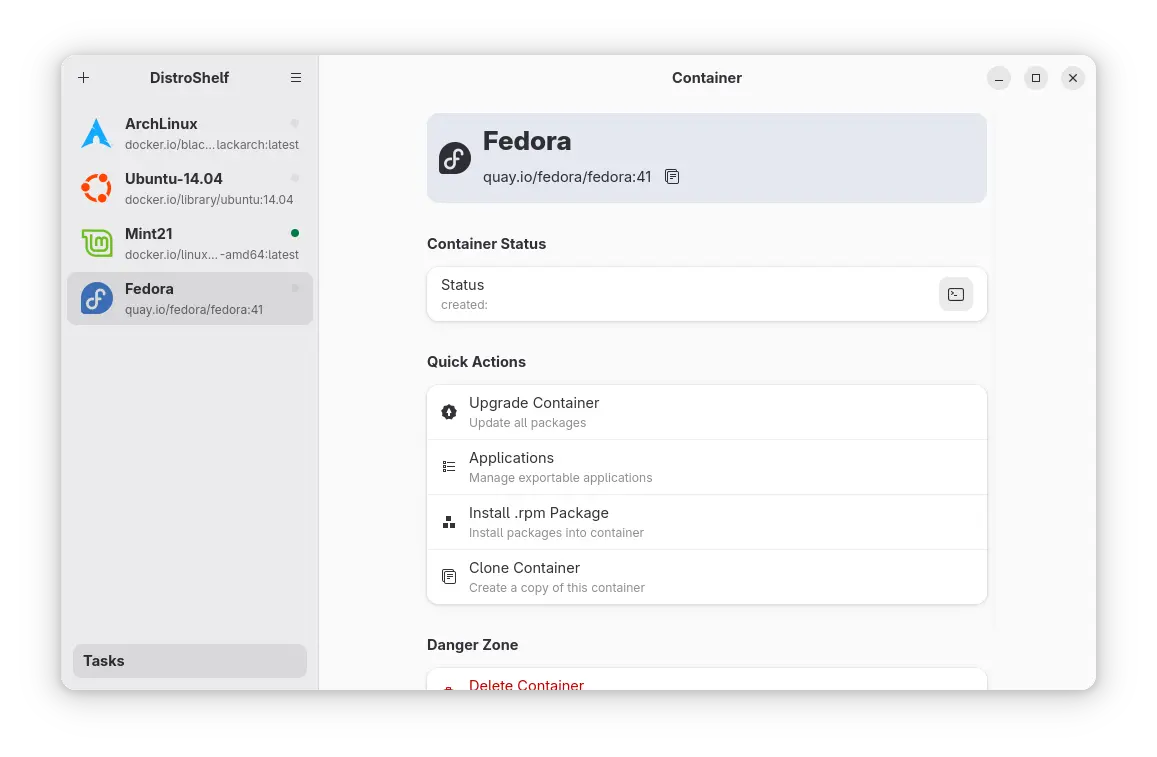Screen dimensions: 1157x757
Task: Click the Danger Zone heading
Action: coord(472,645)
